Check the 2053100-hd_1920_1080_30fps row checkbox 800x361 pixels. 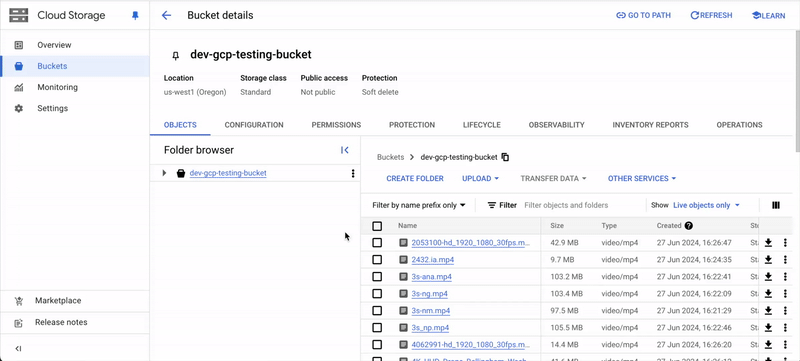pos(377,243)
